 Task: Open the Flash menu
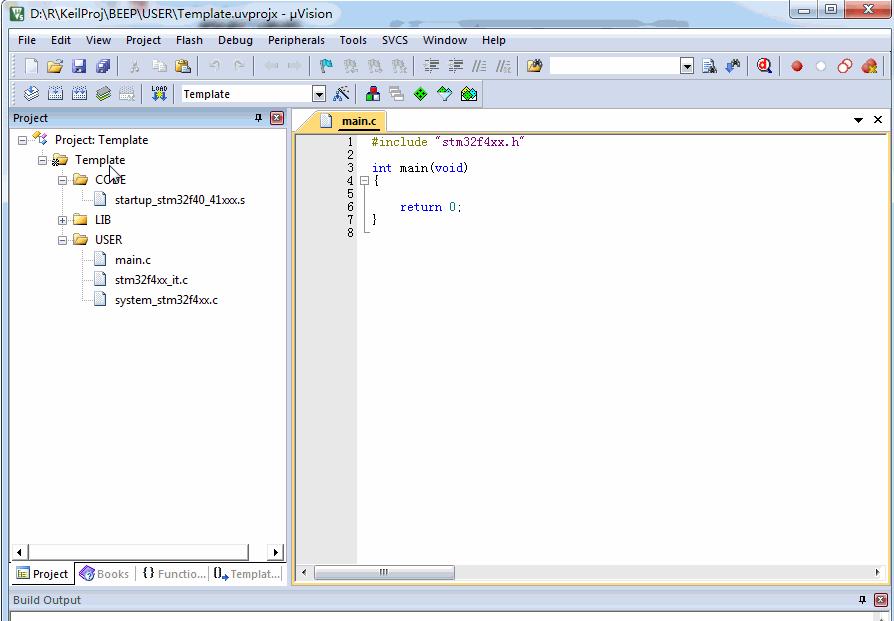click(x=189, y=40)
